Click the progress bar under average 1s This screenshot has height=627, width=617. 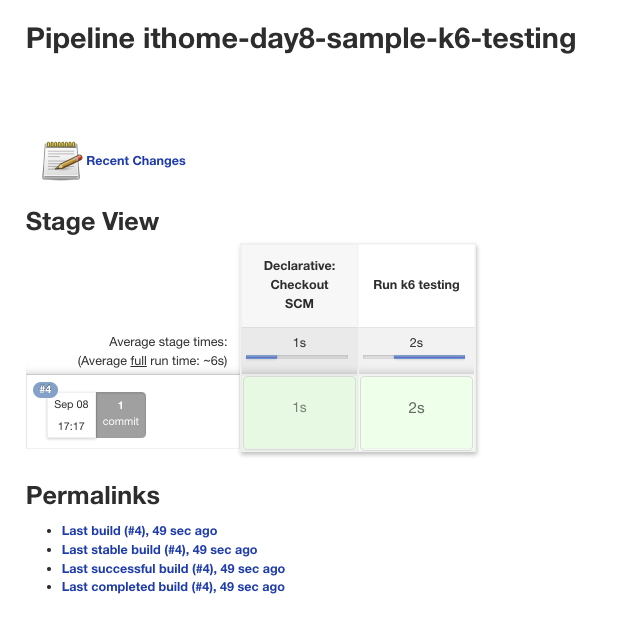(x=299, y=357)
